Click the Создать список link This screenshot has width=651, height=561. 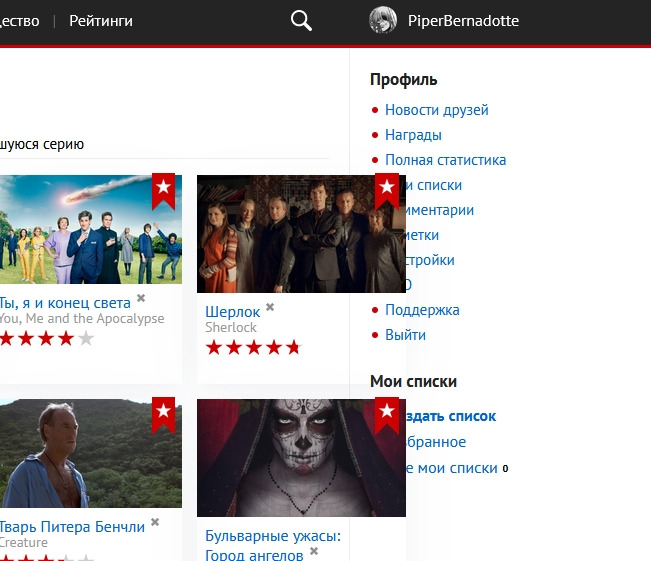[x=451, y=416]
